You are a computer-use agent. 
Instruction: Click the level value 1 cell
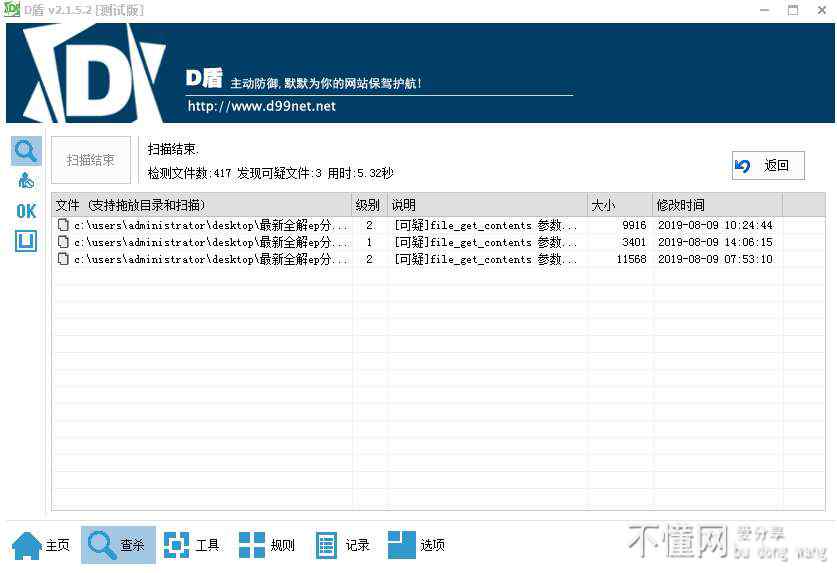coord(369,242)
